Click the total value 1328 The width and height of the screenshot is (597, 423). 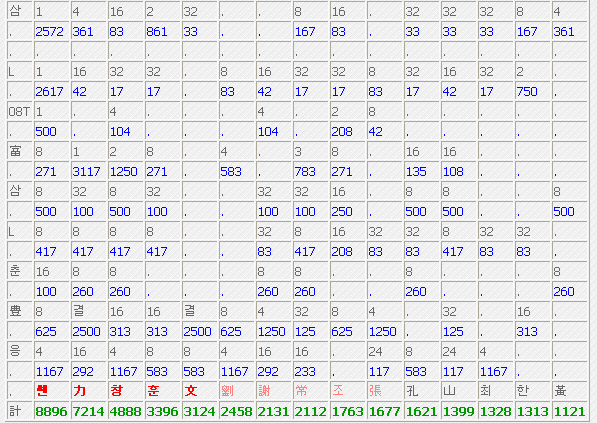click(x=495, y=412)
